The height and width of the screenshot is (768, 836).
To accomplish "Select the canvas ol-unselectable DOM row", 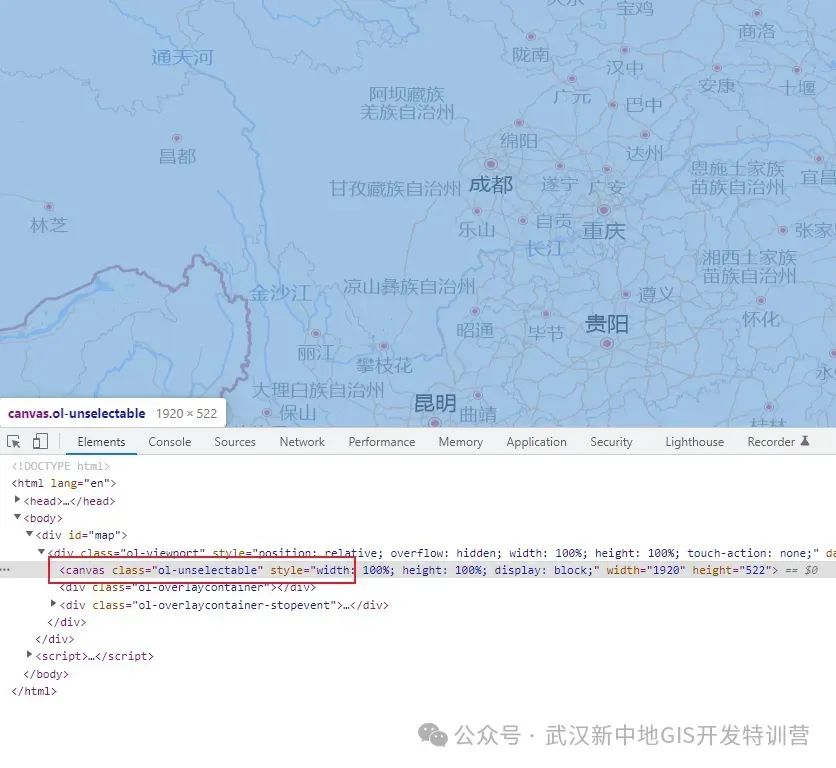I will click(x=418, y=570).
